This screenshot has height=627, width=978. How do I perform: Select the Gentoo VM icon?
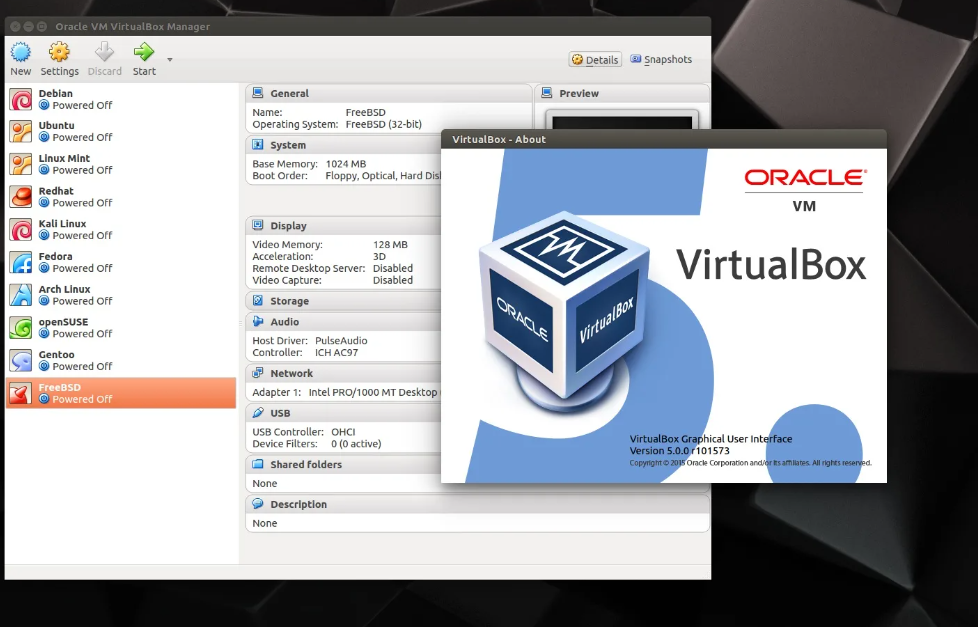click(21, 361)
